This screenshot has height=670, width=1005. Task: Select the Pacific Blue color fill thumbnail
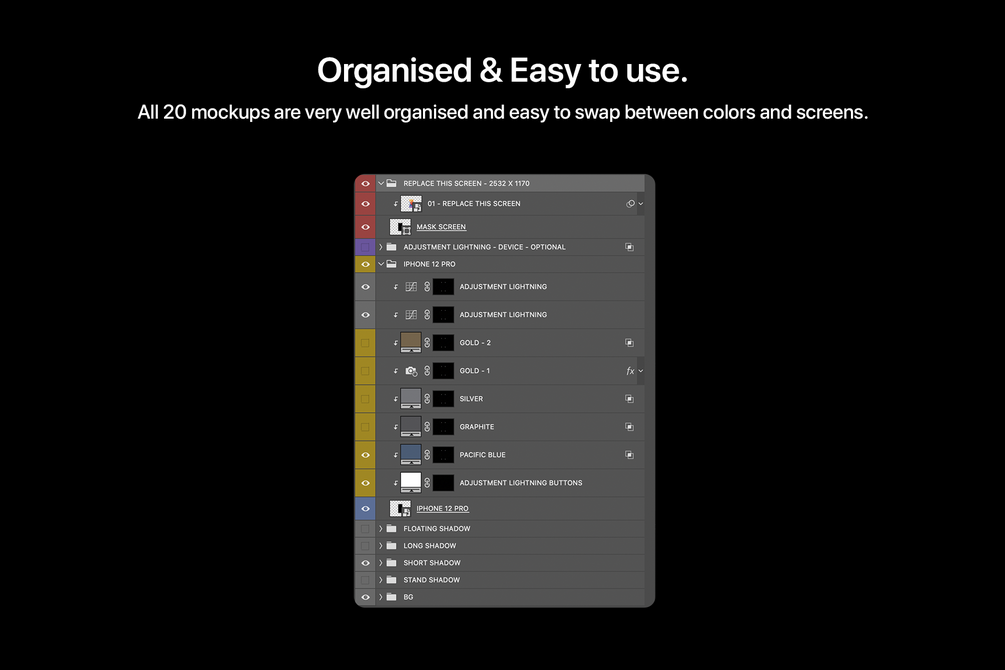(x=411, y=455)
